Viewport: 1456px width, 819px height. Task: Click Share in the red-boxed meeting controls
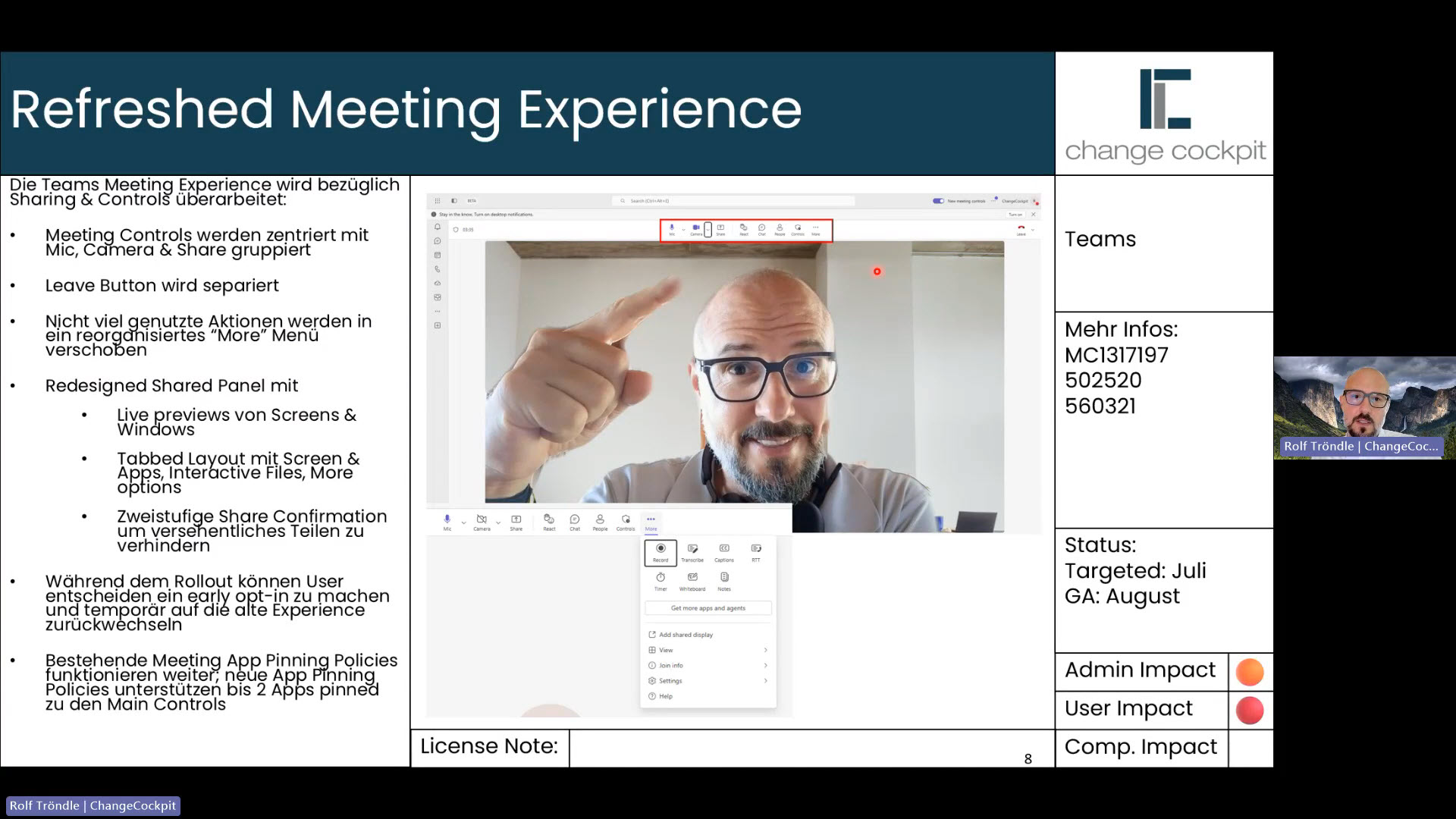point(720,230)
